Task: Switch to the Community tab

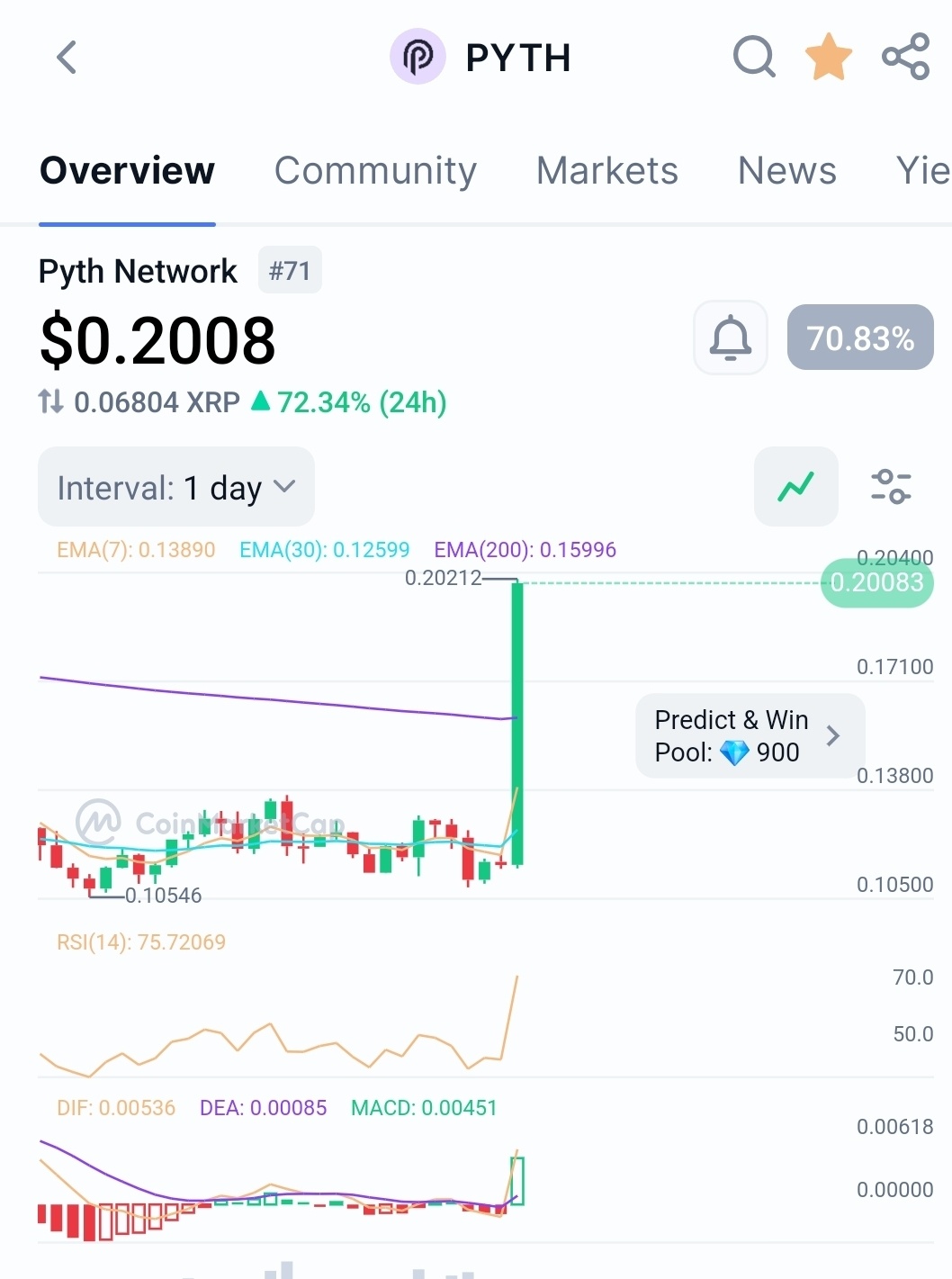Action: 375,170
